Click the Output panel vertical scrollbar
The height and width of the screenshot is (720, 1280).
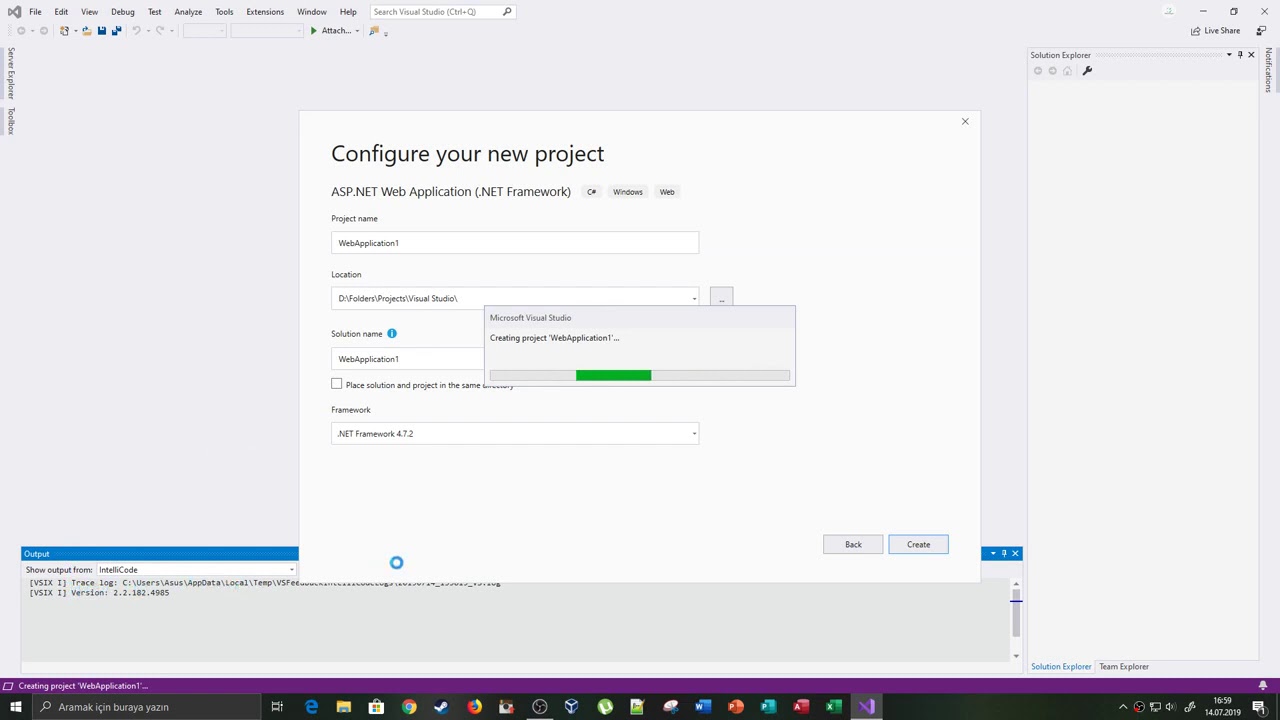point(1016,618)
